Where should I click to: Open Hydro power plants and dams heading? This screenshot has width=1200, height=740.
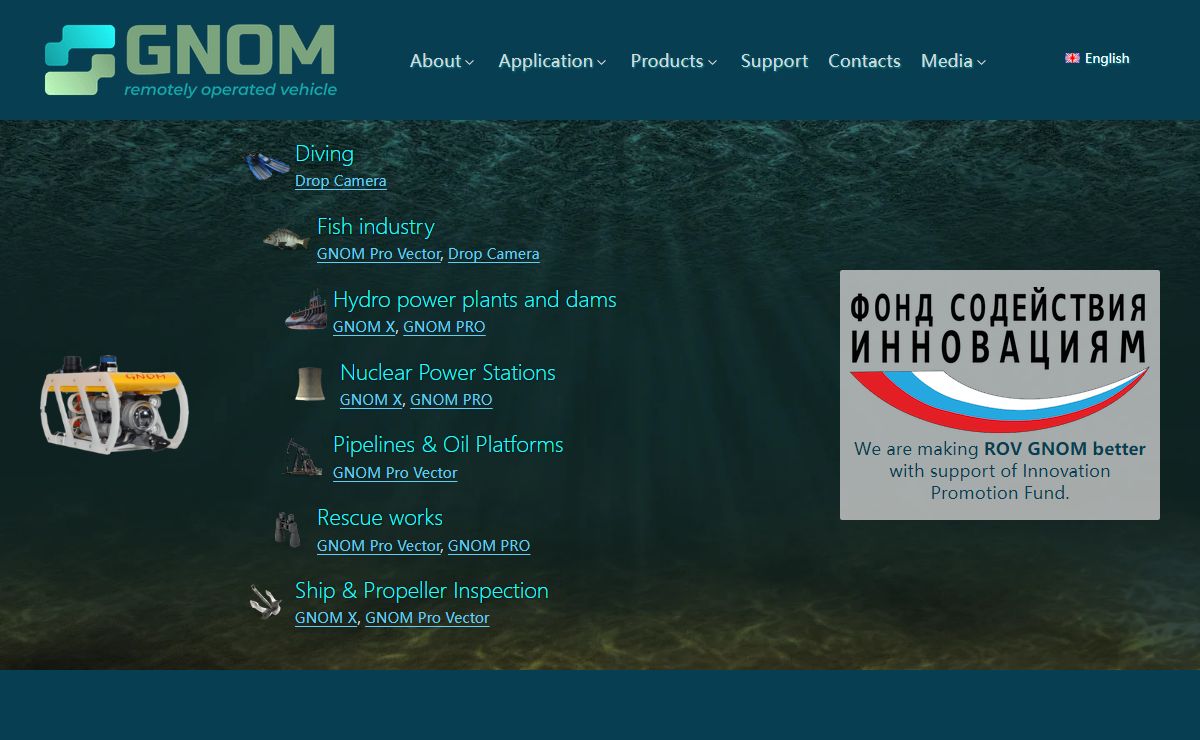point(474,300)
